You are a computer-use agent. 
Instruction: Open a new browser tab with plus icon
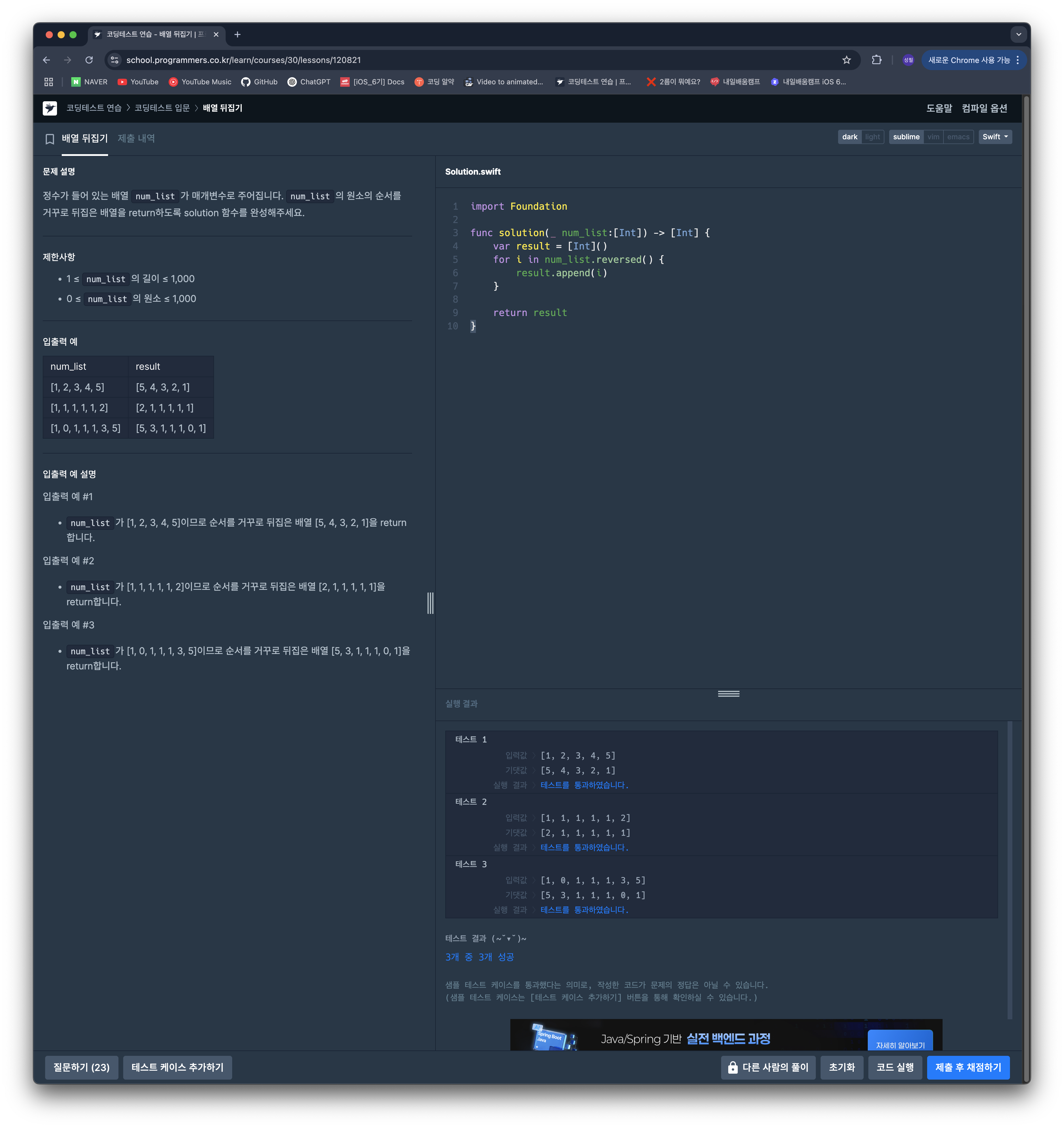[237, 35]
